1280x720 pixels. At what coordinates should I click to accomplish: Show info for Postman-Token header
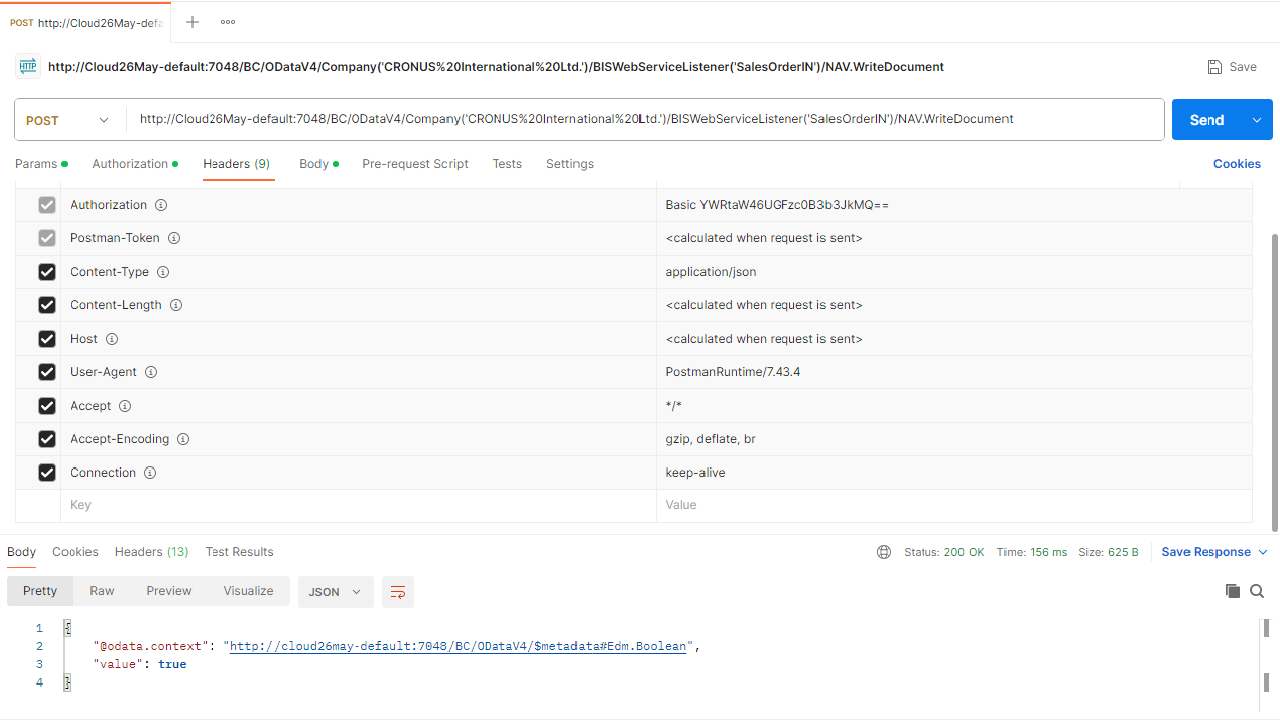coord(174,238)
